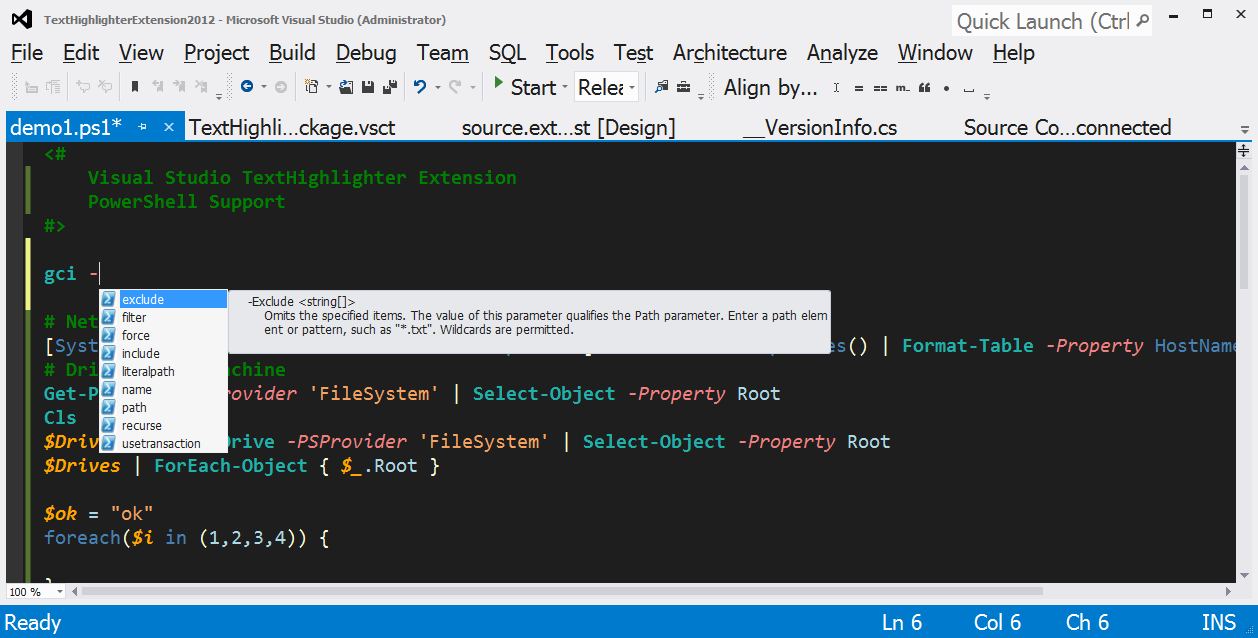Pin the demo1.ps1 tab
Viewport: 1258px width, 638px height.
click(144, 127)
